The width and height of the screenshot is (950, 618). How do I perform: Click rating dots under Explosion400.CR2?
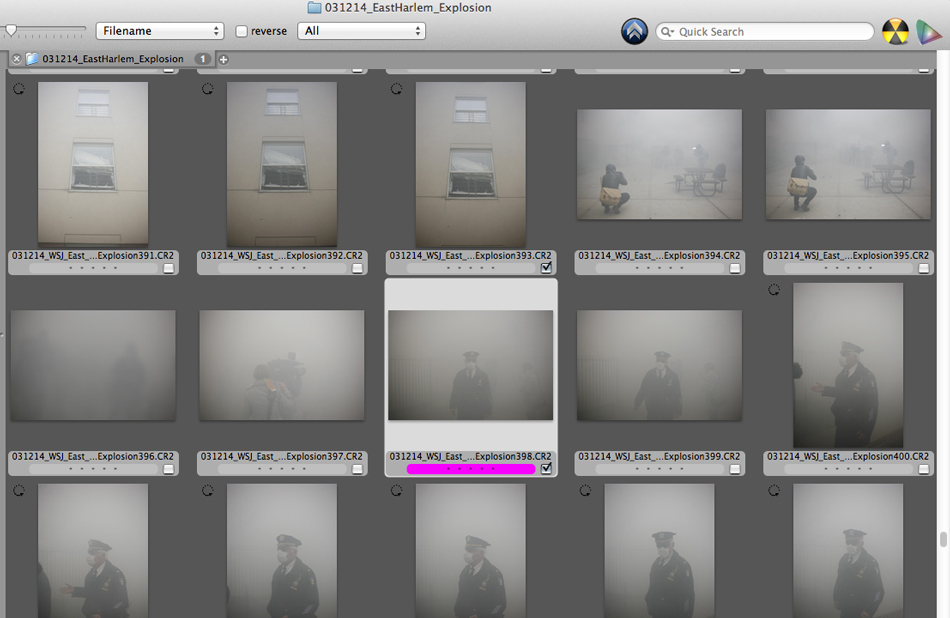click(848, 469)
